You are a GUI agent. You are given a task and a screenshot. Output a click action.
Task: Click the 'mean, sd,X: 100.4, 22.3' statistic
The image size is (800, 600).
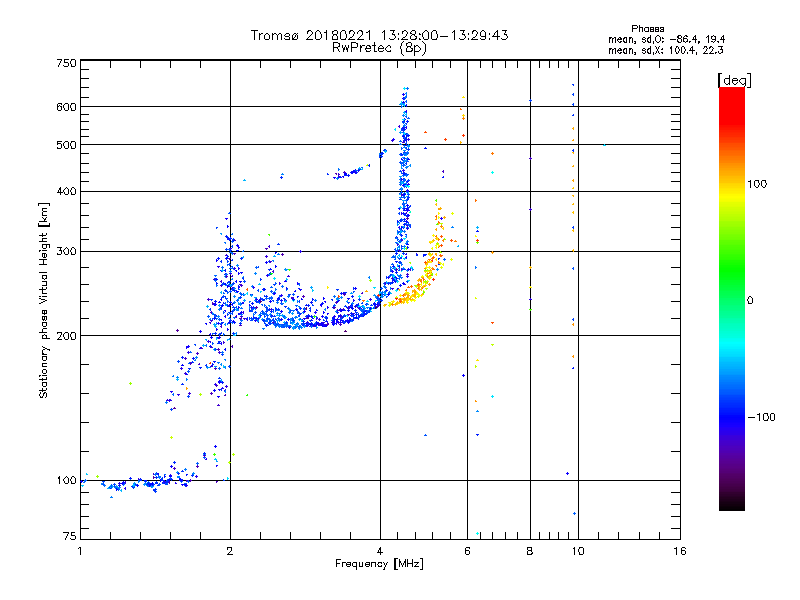click(x=665, y=50)
